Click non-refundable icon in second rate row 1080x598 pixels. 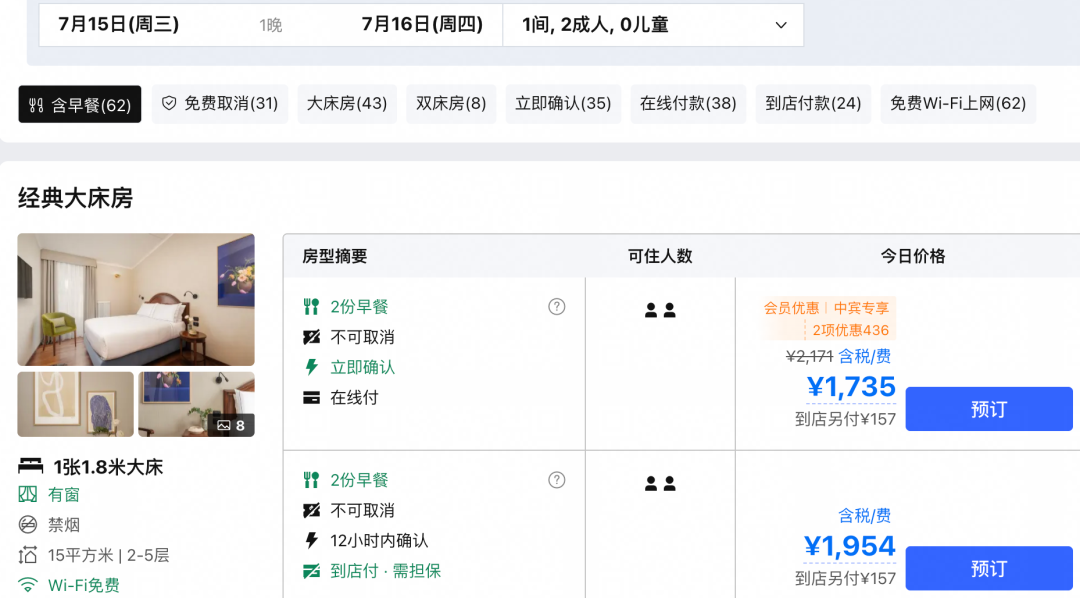click(x=311, y=511)
